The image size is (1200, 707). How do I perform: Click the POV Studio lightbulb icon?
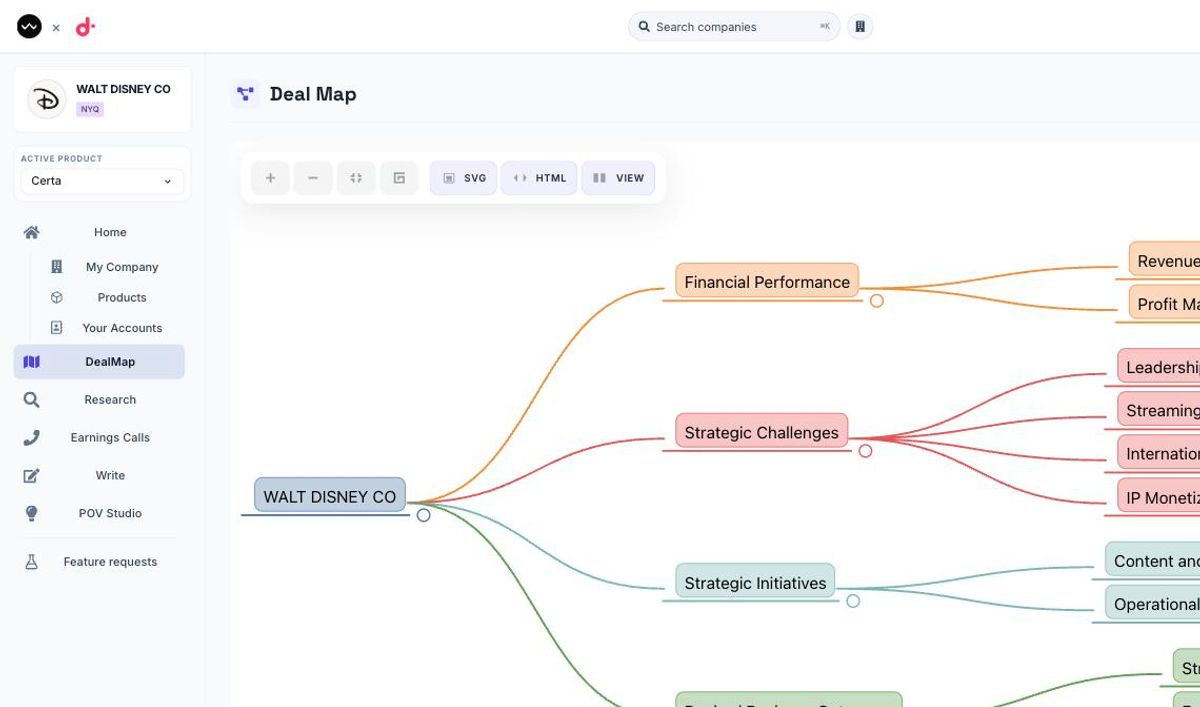pyautogui.click(x=31, y=513)
